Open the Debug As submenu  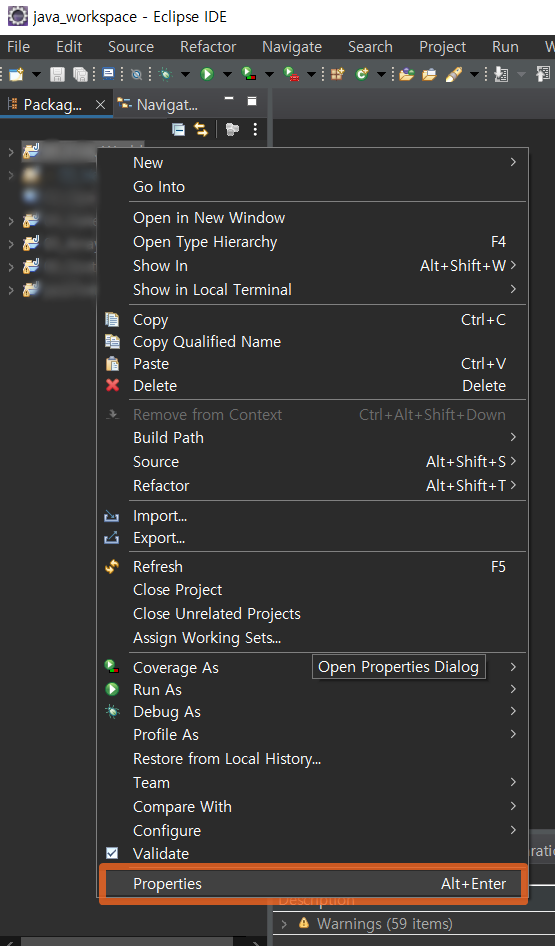(313, 712)
